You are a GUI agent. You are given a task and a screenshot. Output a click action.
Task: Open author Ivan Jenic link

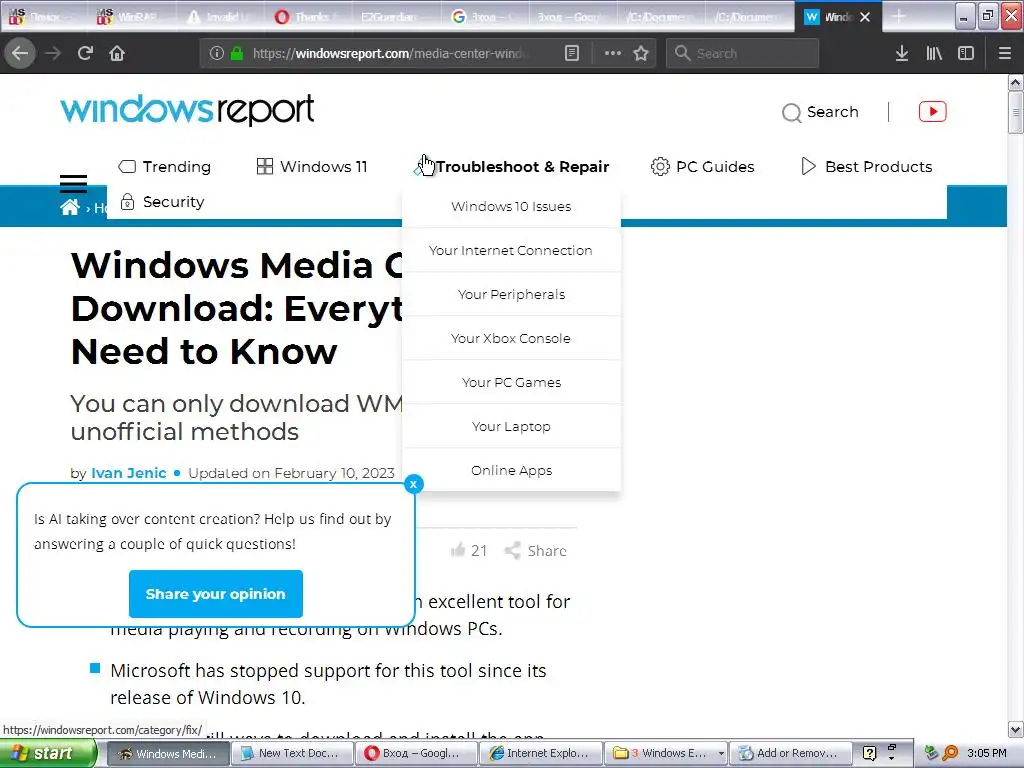[129, 473]
